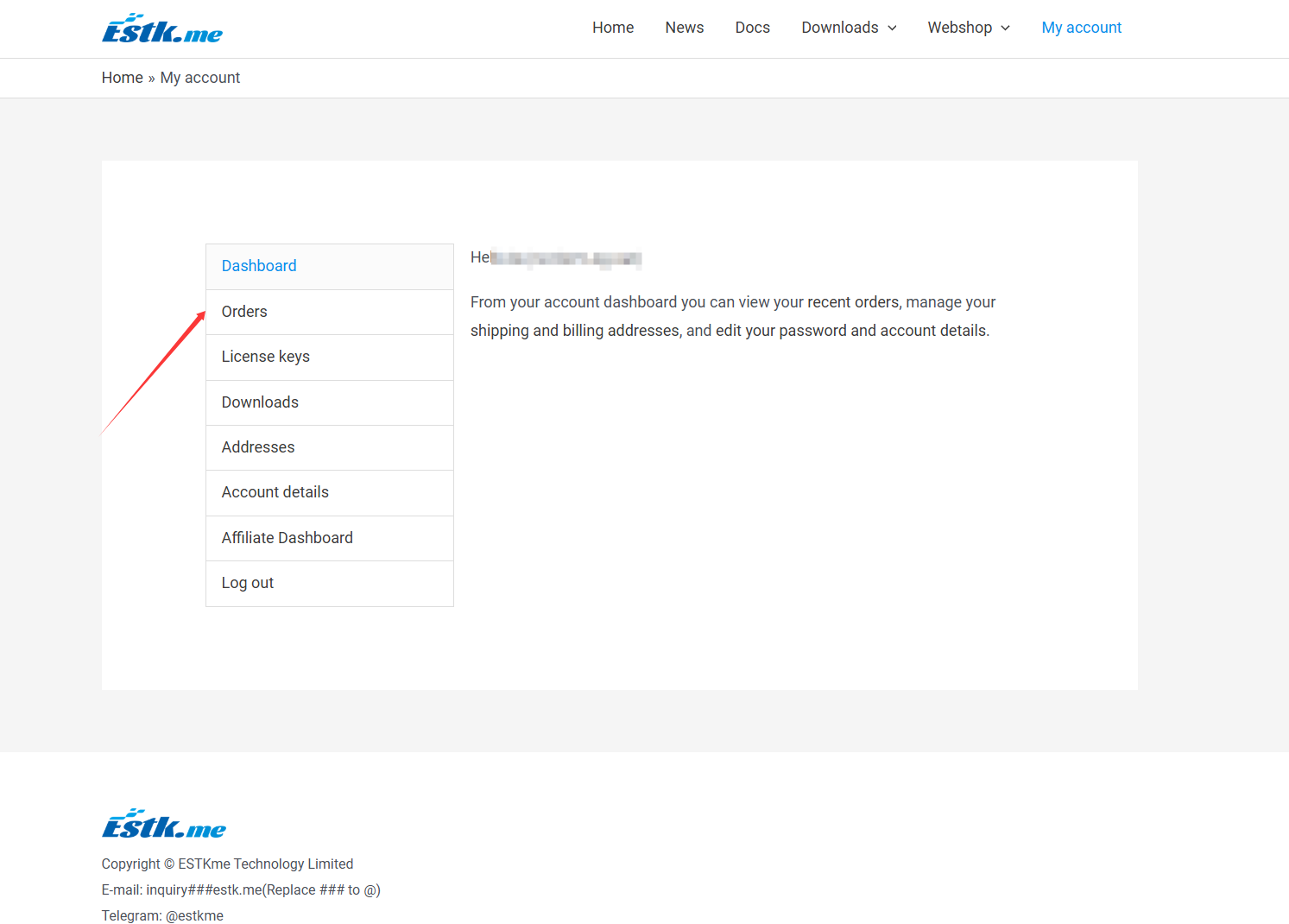Go to Addresses in account sidebar

(258, 447)
